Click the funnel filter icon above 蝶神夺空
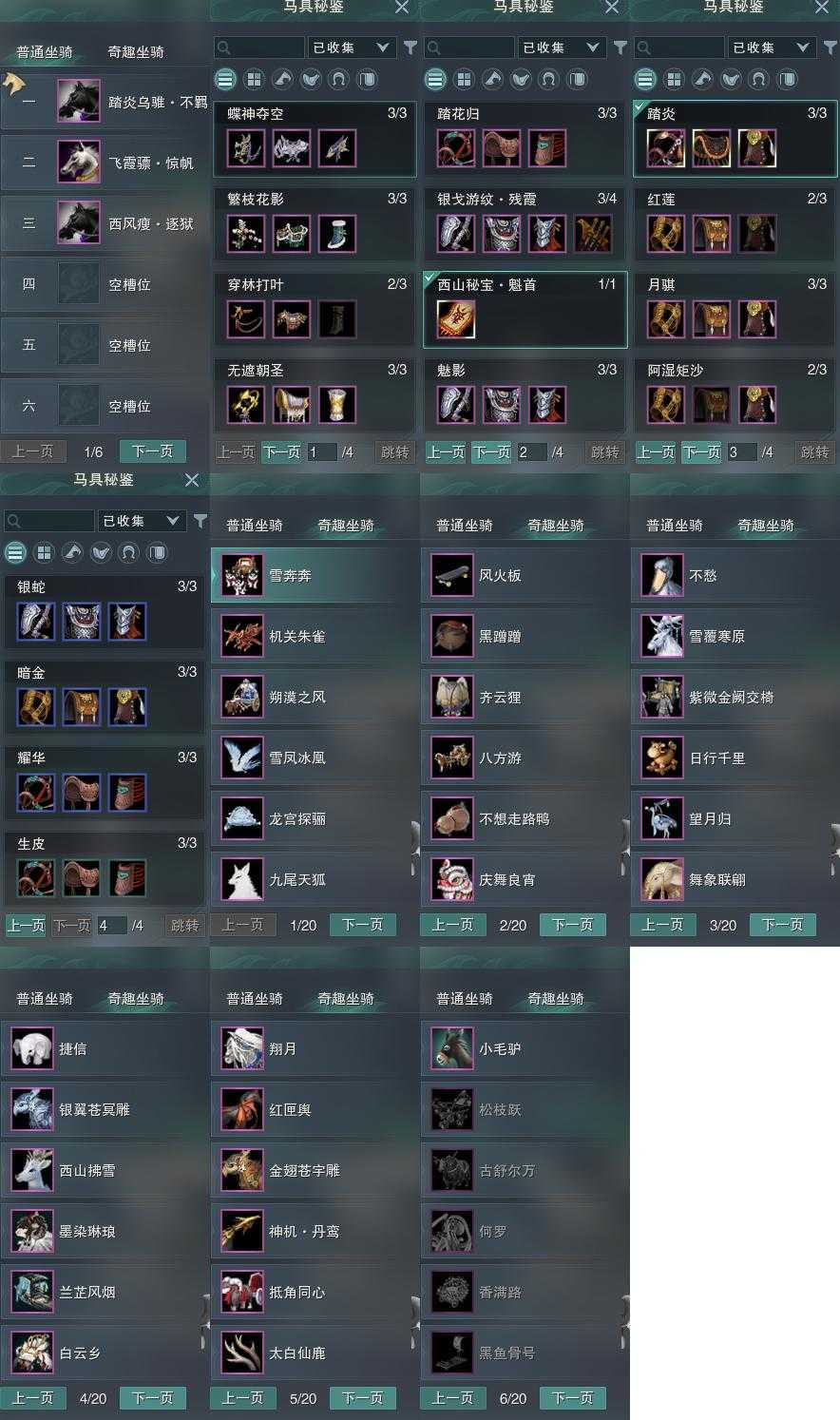840x1420 pixels. point(410,48)
